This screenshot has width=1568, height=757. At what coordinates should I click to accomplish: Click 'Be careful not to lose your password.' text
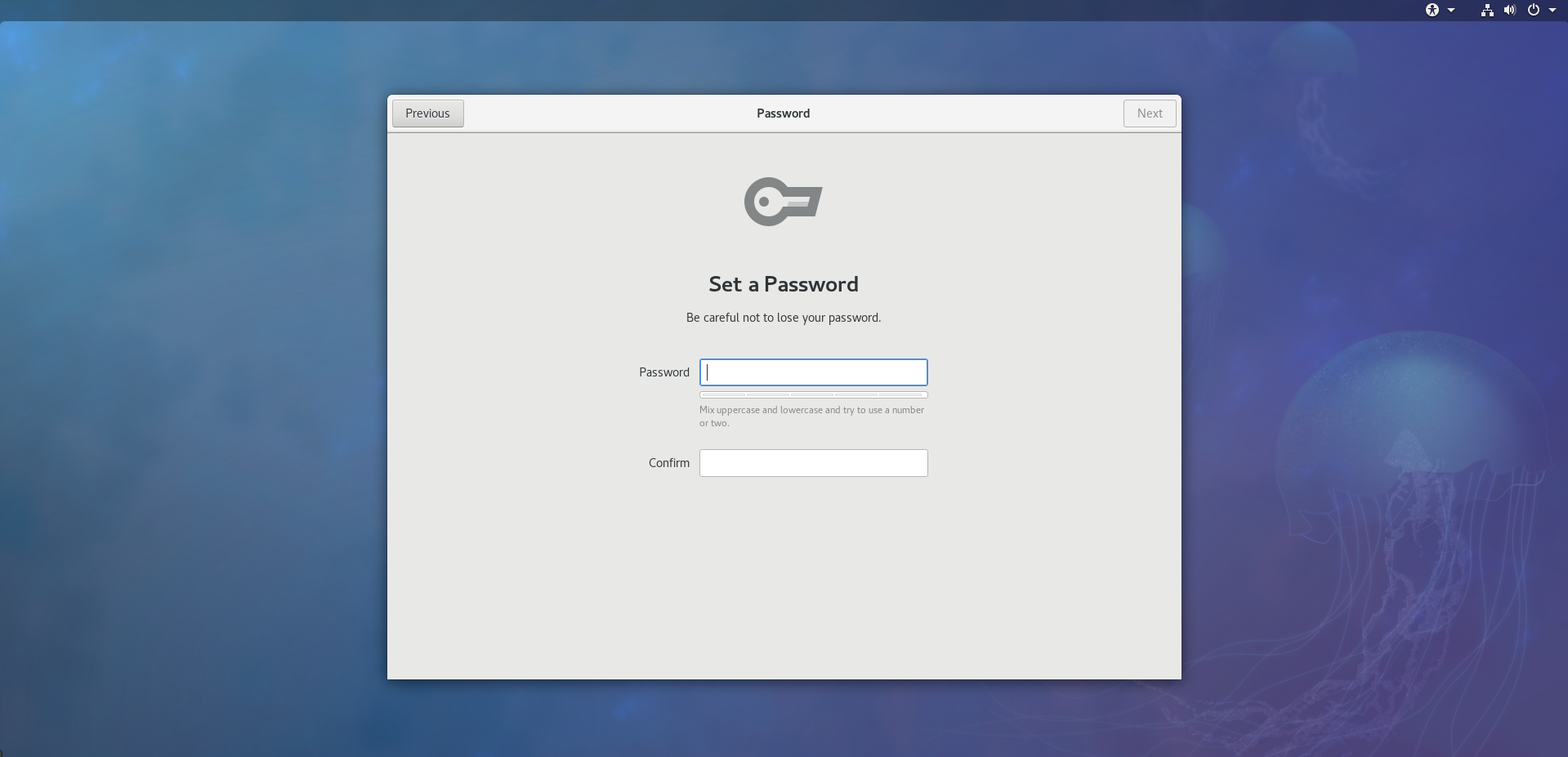(x=783, y=318)
